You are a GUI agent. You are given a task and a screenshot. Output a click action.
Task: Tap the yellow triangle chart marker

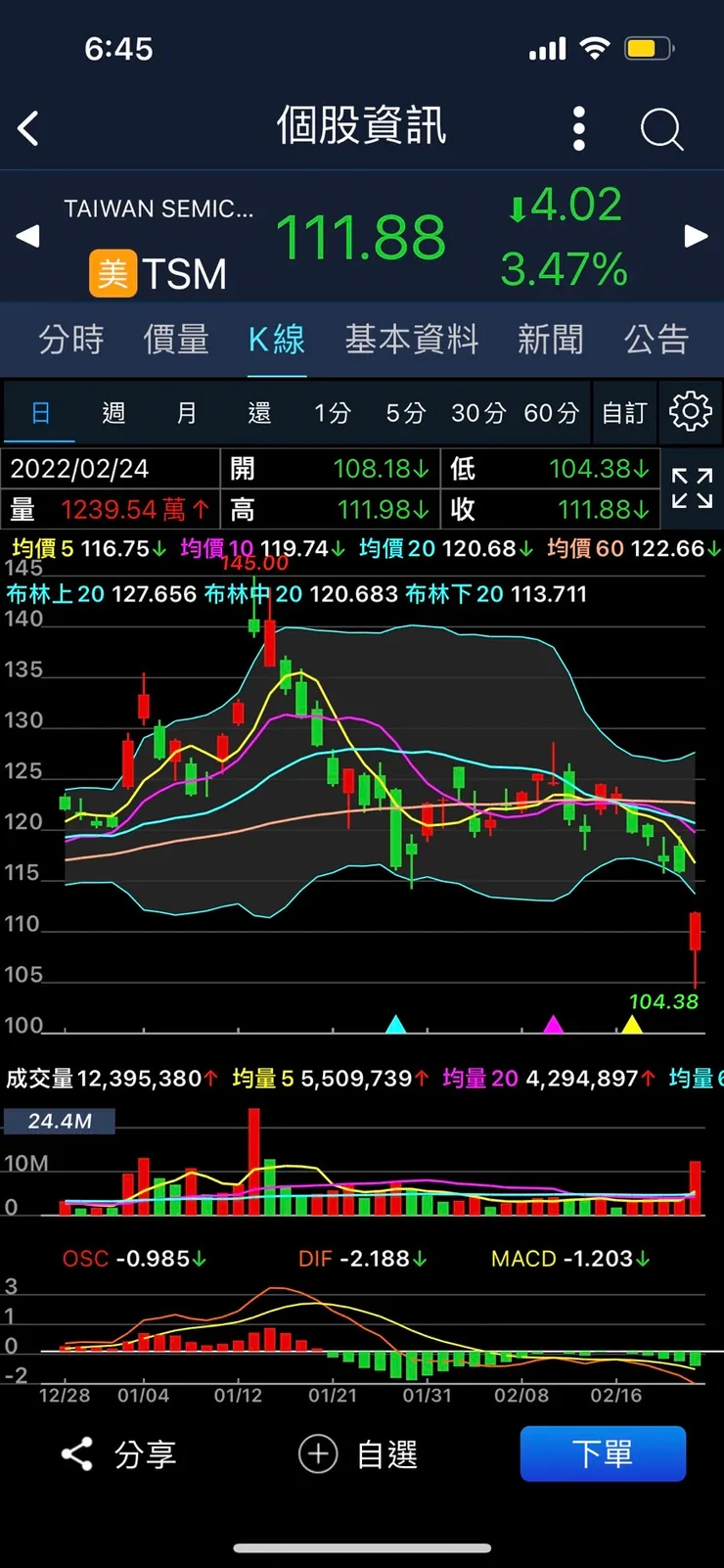pos(632,1025)
